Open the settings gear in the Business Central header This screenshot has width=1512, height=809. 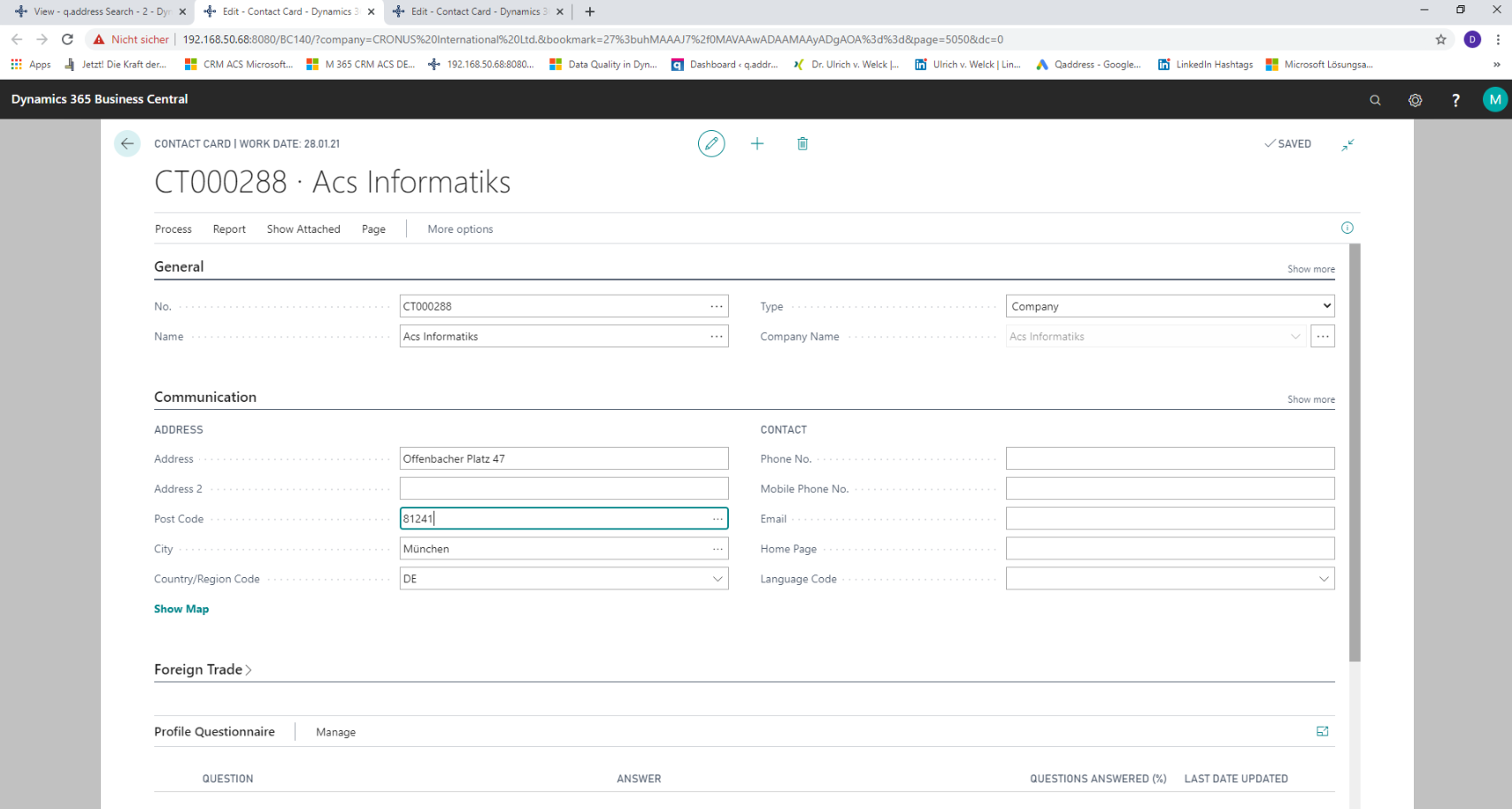pos(1416,100)
